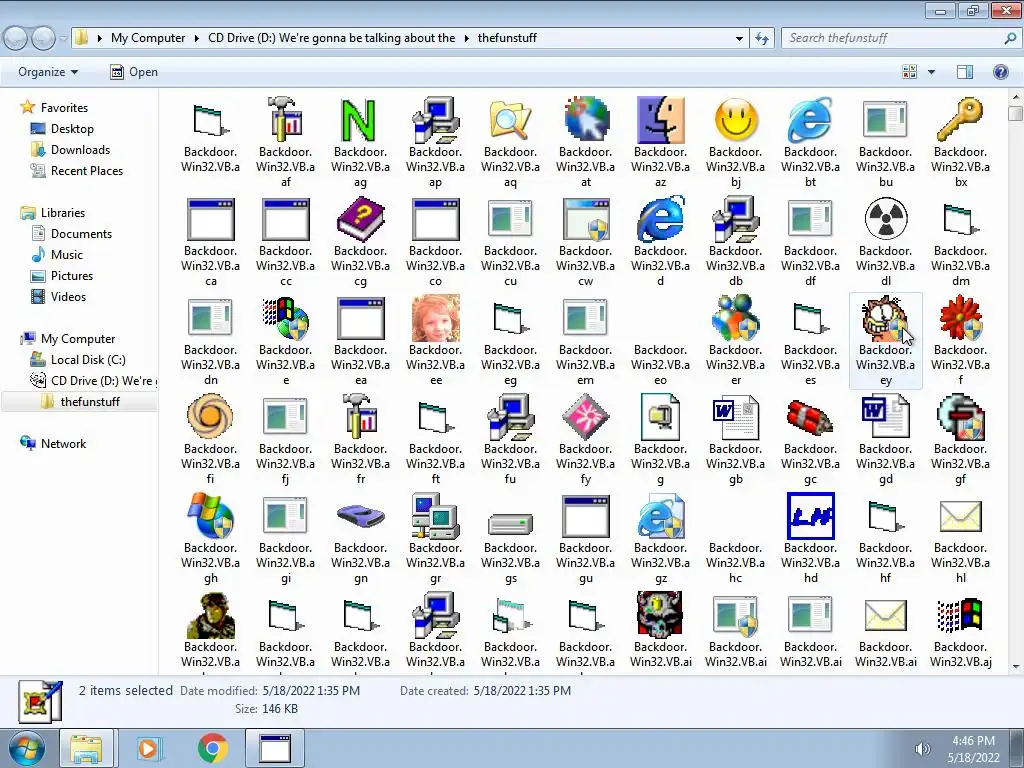1024x768 pixels.
Task: Open Network in navigation pane
Action: pyautogui.click(x=63, y=444)
